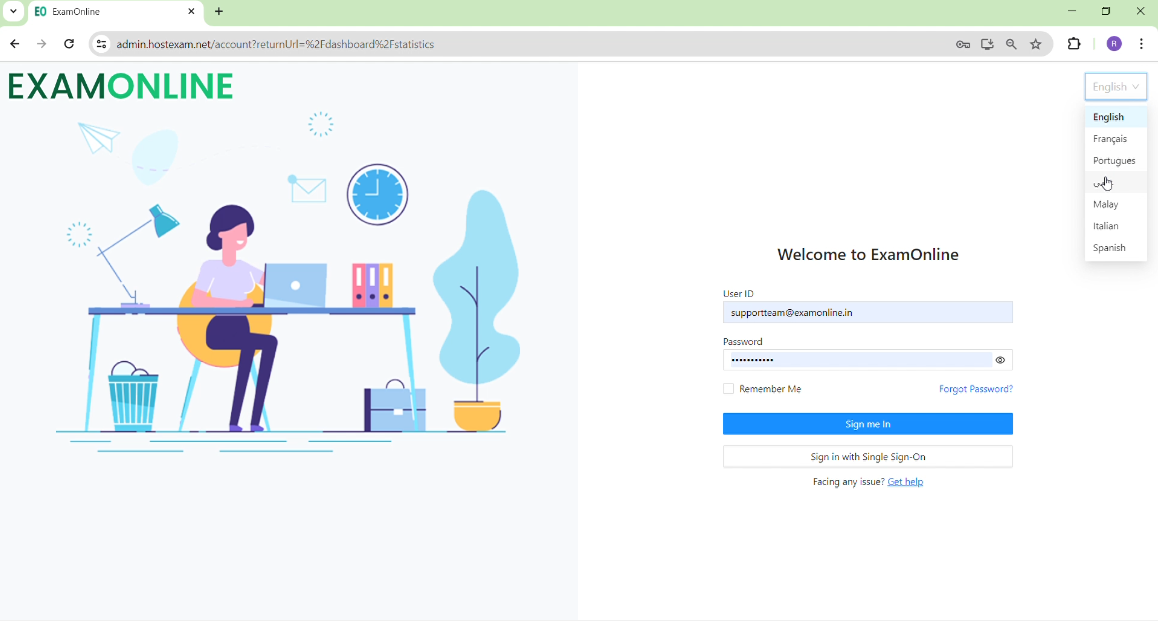Viewport: 1158px width, 621px height.
Task: Open the zoom magnifier icon
Action: tap(1012, 44)
